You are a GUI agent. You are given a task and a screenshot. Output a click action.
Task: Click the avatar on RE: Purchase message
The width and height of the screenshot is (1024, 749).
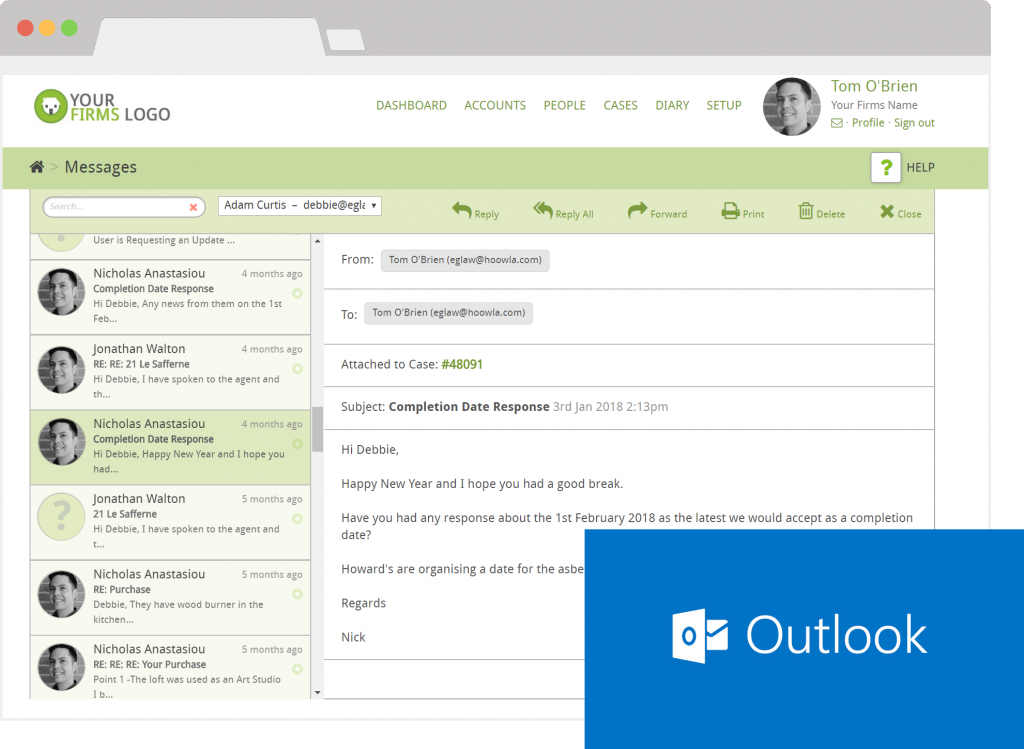61,594
